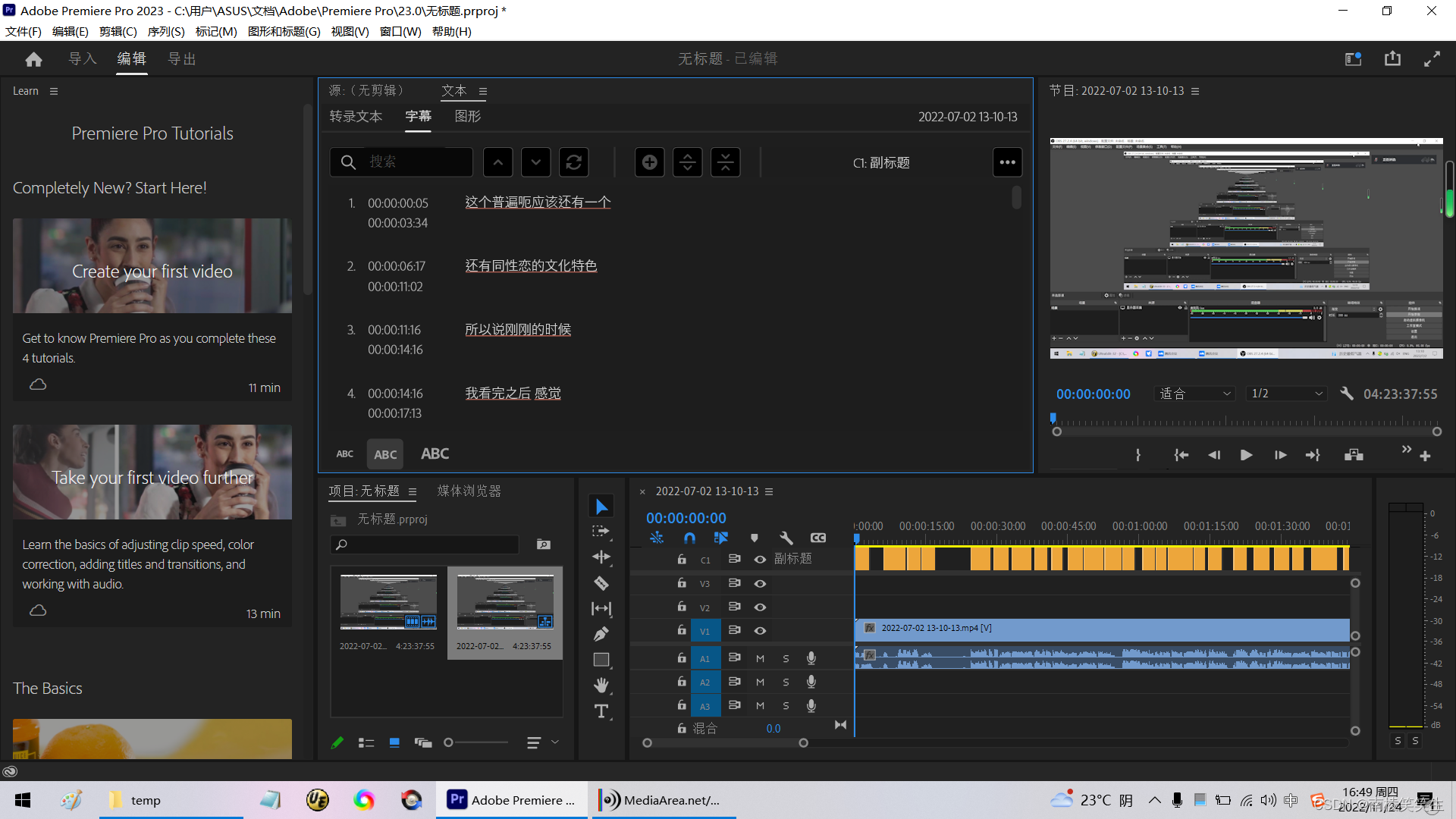Toggle lock on the V2 track
The image size is (1456, 819).
(x=682, y=607)
